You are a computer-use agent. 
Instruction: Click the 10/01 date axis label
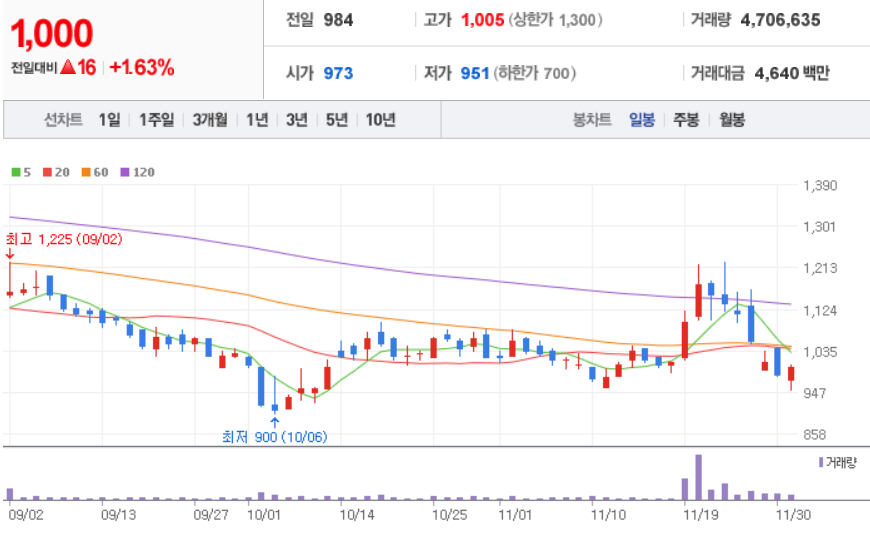click(x=264, y=514)
